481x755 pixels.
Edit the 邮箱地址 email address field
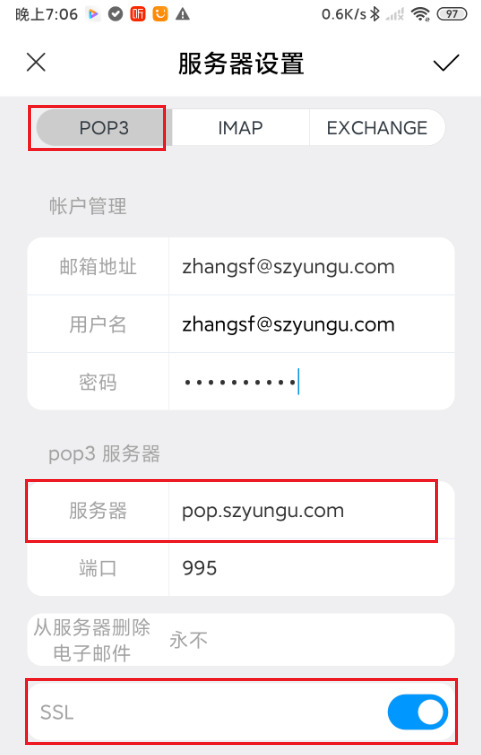(311, 266)
